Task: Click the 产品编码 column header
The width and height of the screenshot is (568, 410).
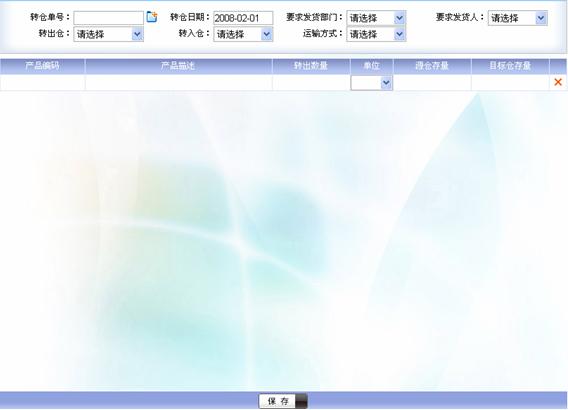Action: tap(42, 66)
